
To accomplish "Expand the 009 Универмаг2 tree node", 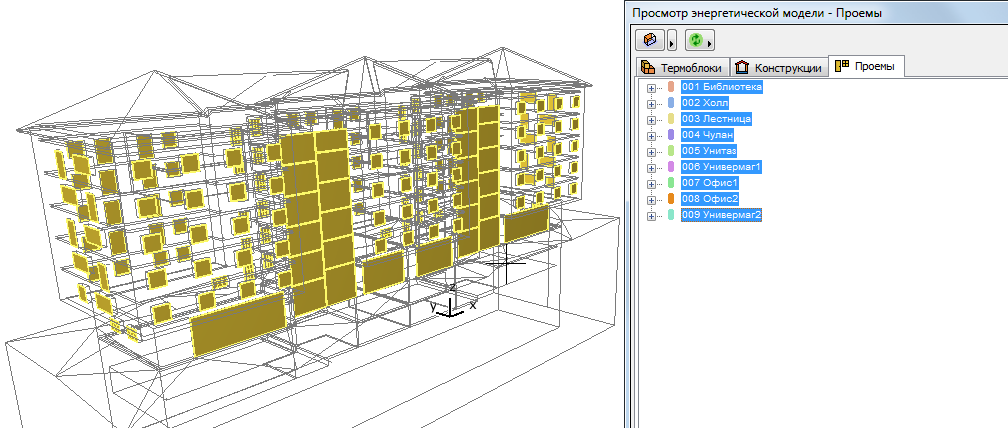I will (x=651, y=216).
